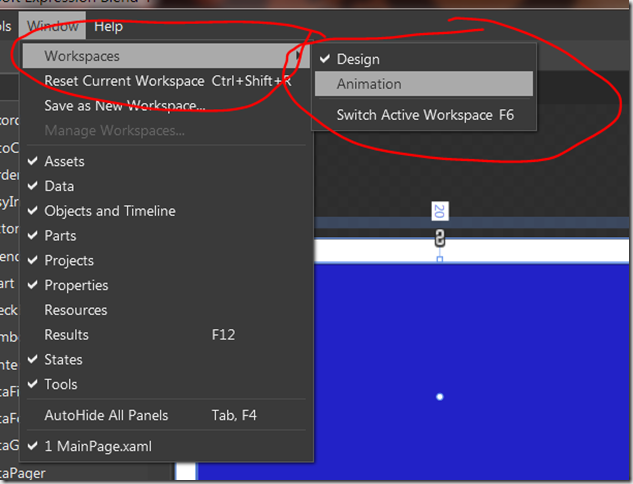Open the Window menu
This screenshot has height=484, width=633.
point(52,26)
